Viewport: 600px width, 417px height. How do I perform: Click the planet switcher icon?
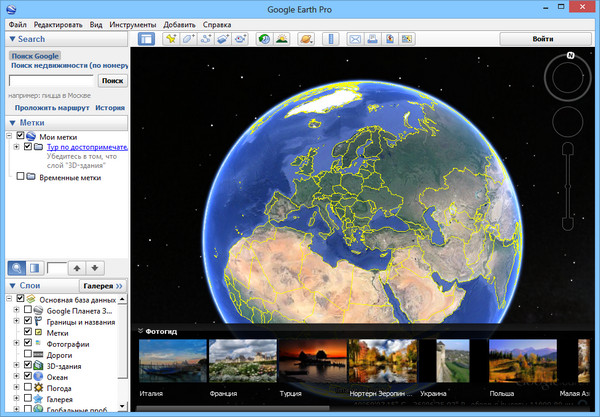tap(306, 39)
